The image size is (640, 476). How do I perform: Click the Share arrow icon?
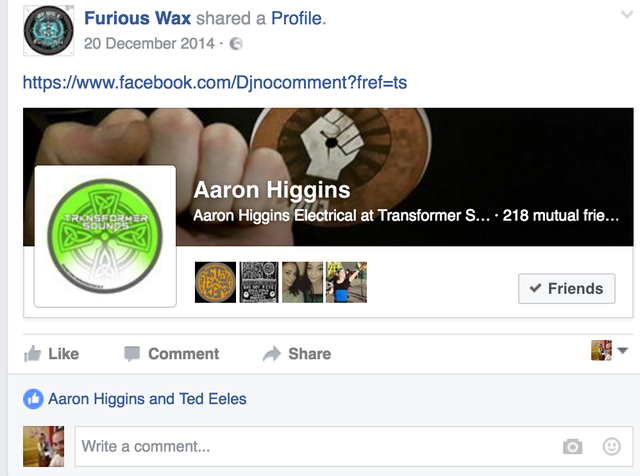pos(272,354)
